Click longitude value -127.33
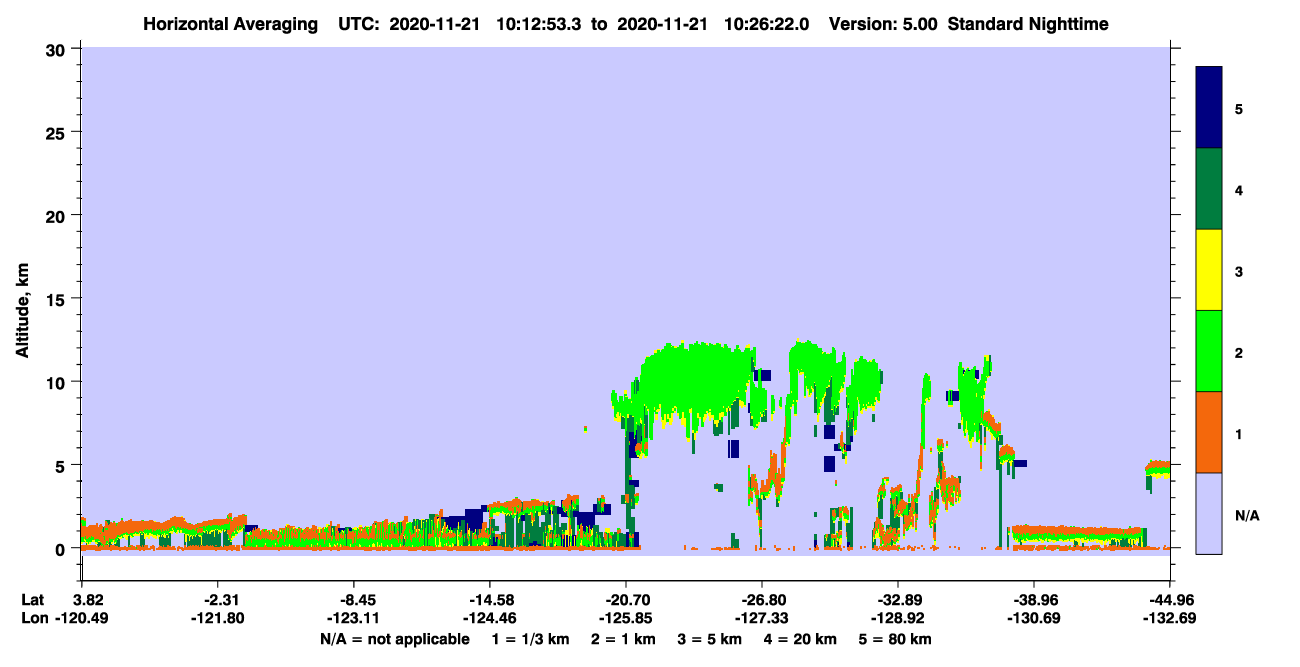The height and width of the screenshot is (667, 1300). [x=762, y=618]
